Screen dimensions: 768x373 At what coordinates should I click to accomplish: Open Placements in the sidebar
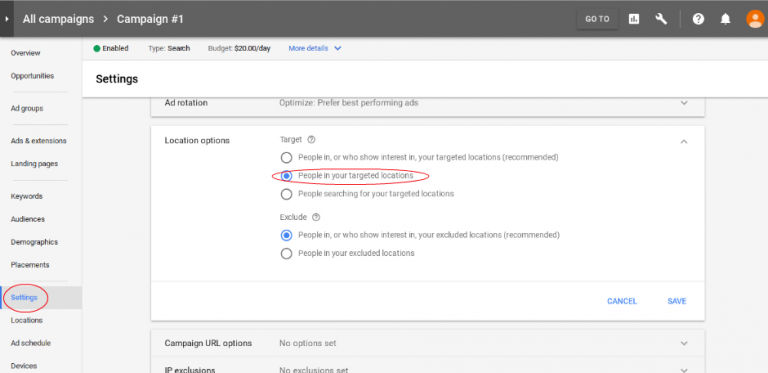tap(30, 265)
